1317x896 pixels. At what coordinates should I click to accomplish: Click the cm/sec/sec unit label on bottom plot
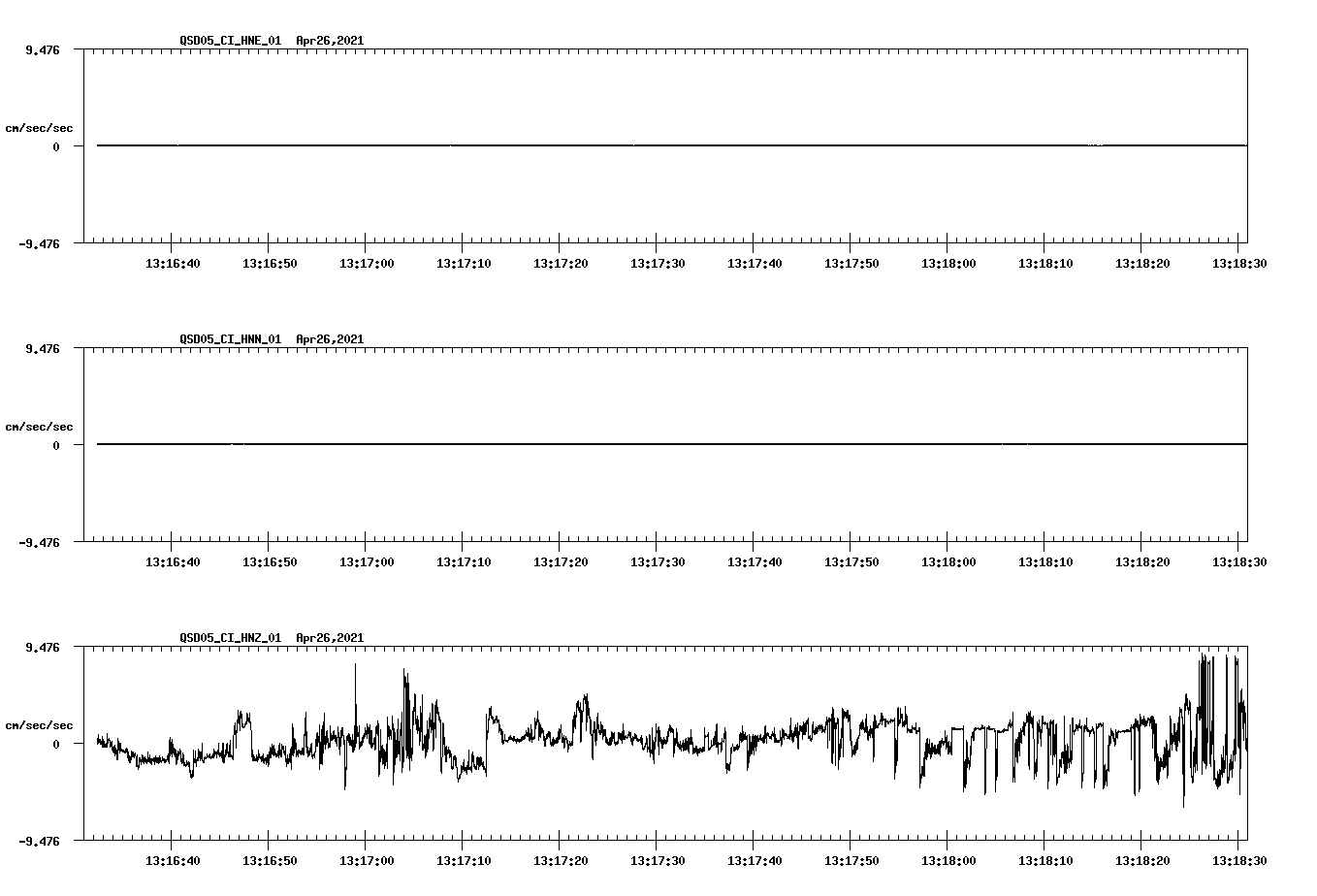[x=40, y=722]
